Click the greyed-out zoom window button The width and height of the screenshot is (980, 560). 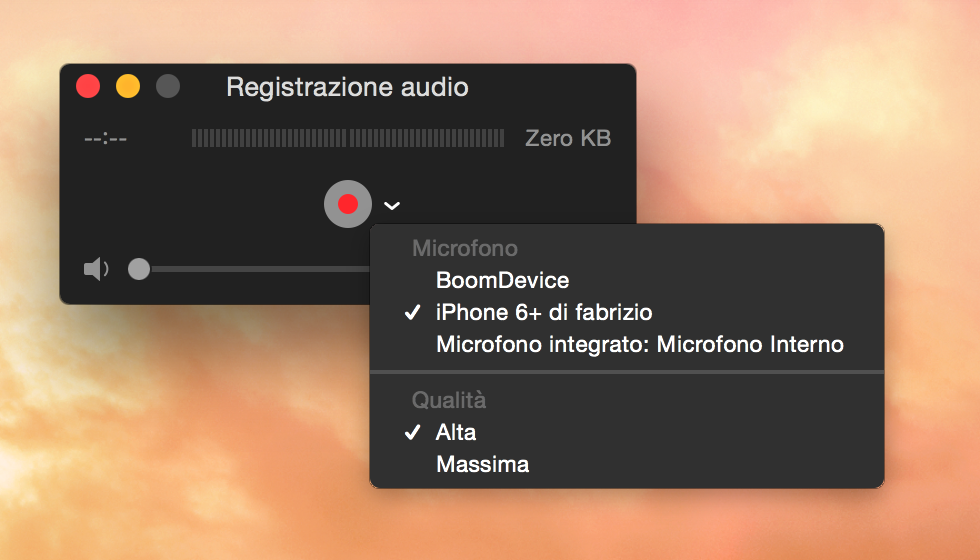coord(168,87)
